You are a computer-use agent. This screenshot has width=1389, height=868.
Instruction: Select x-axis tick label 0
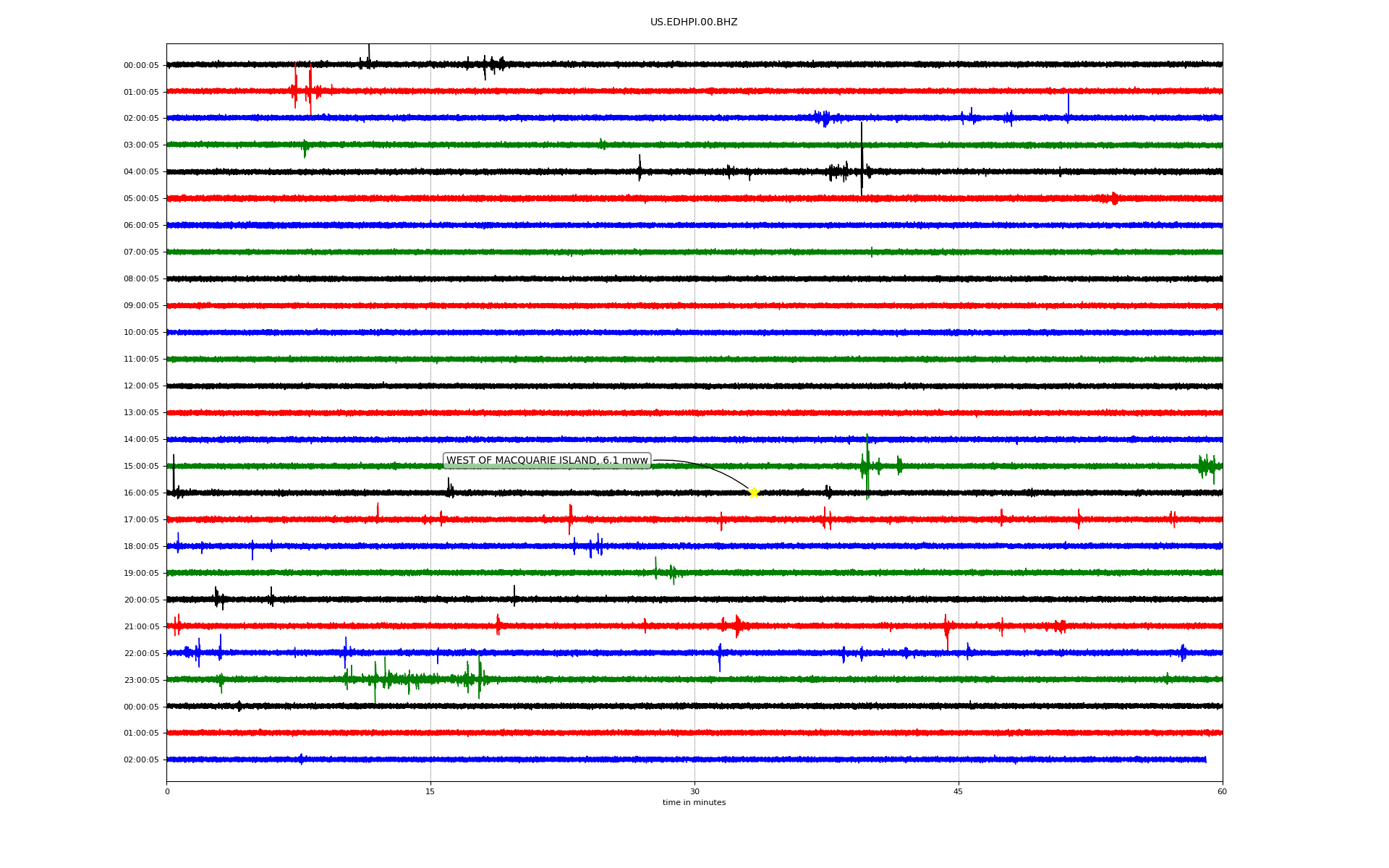coord(167,791)
